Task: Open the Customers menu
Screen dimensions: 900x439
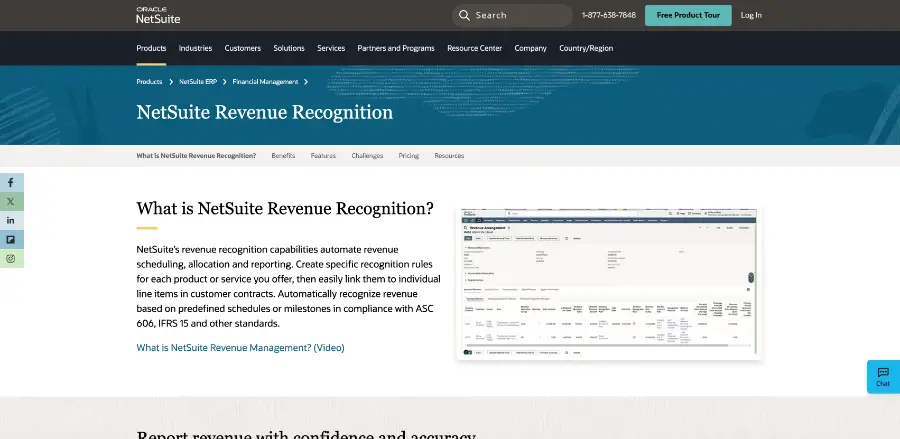Action: (243, 48)
